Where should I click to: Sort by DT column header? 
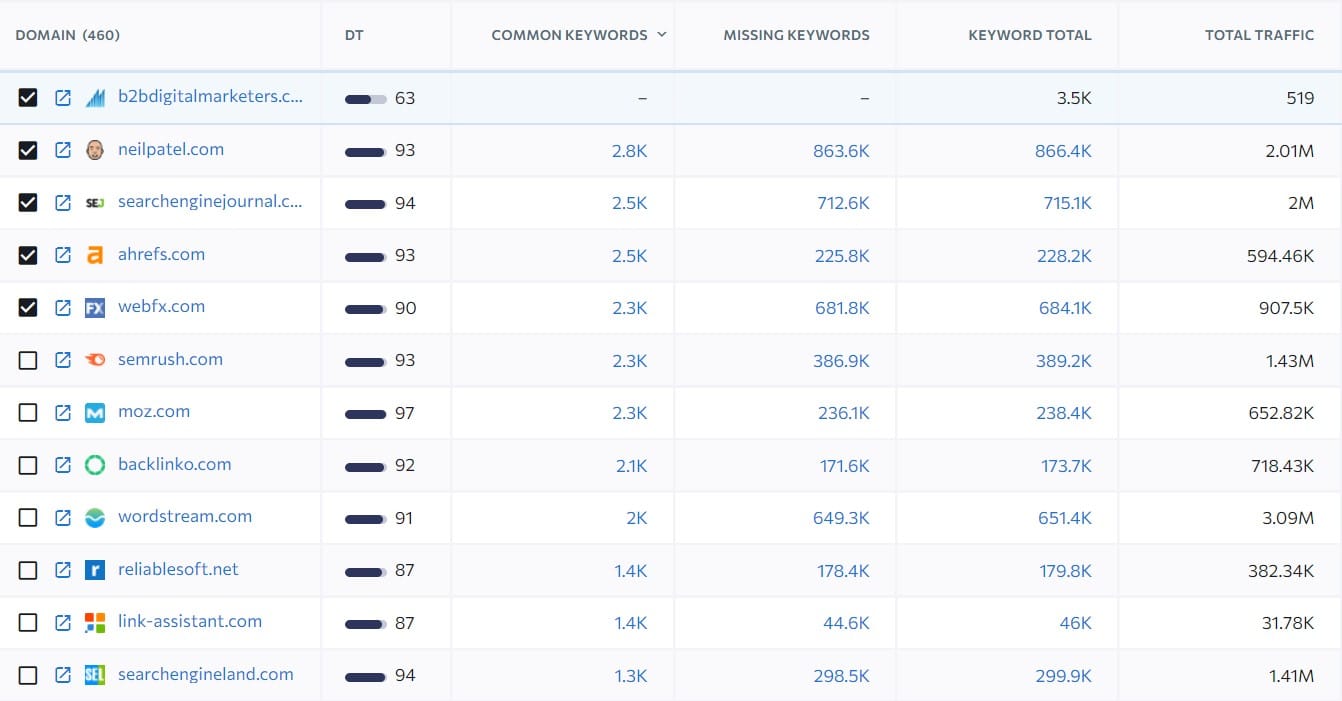tap(355, 35)
